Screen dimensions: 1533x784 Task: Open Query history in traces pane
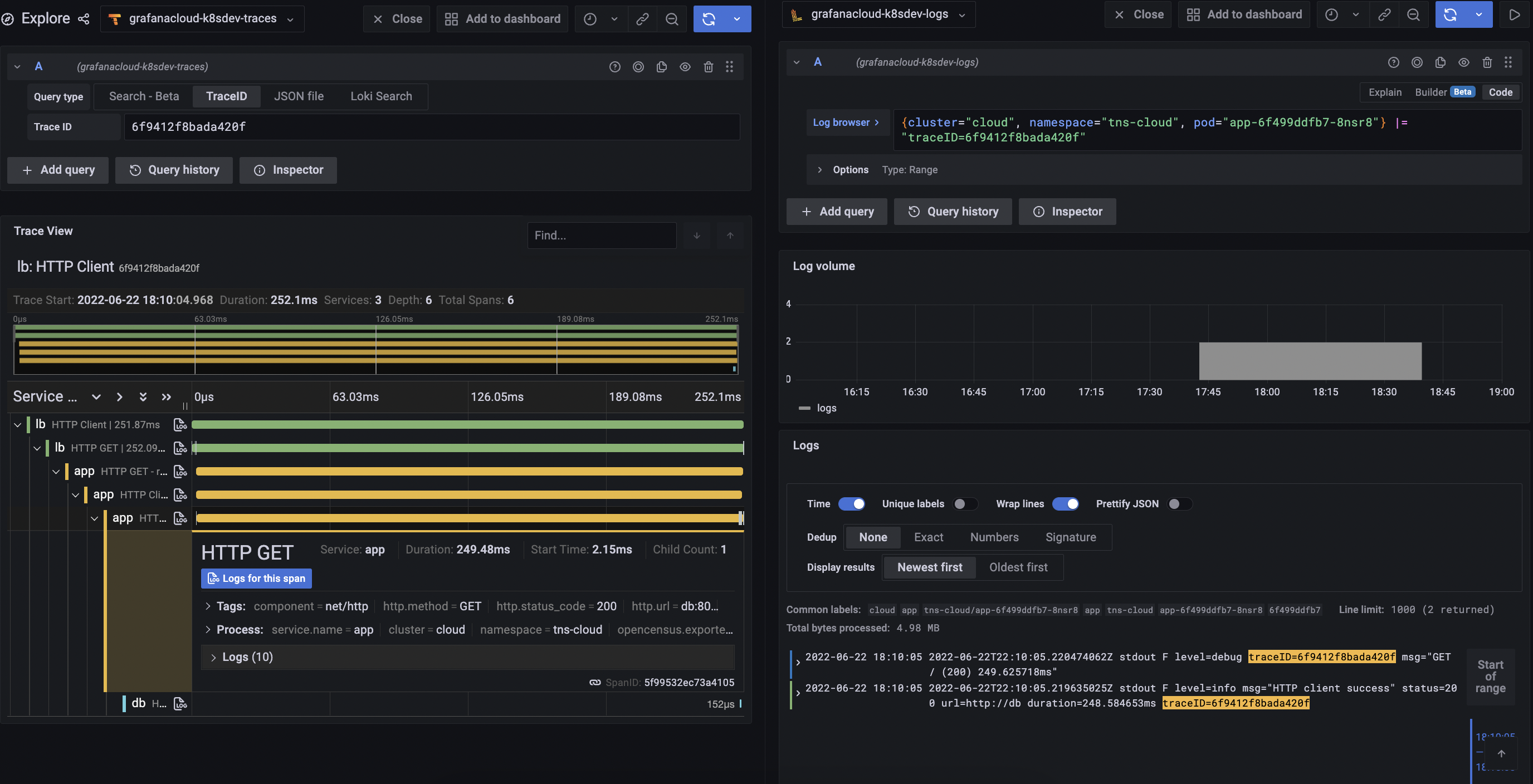174,170
